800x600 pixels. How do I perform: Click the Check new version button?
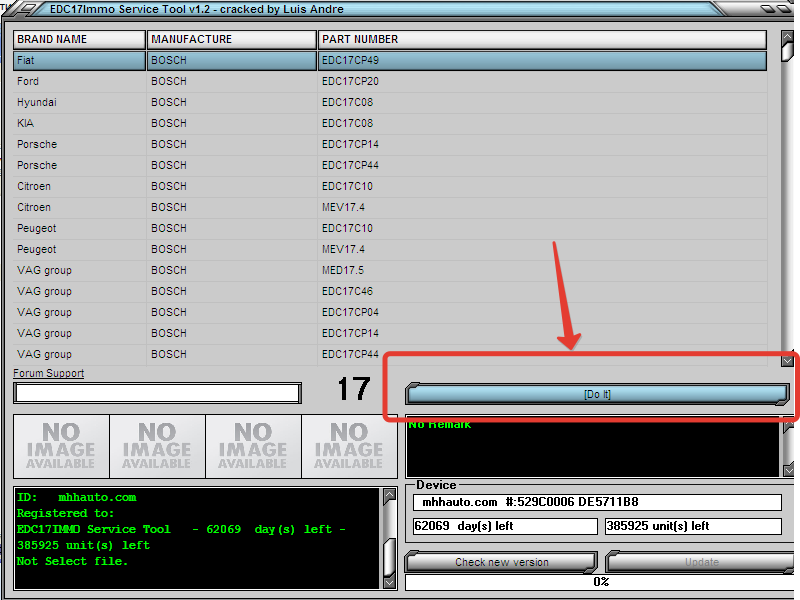coord(501,562)
